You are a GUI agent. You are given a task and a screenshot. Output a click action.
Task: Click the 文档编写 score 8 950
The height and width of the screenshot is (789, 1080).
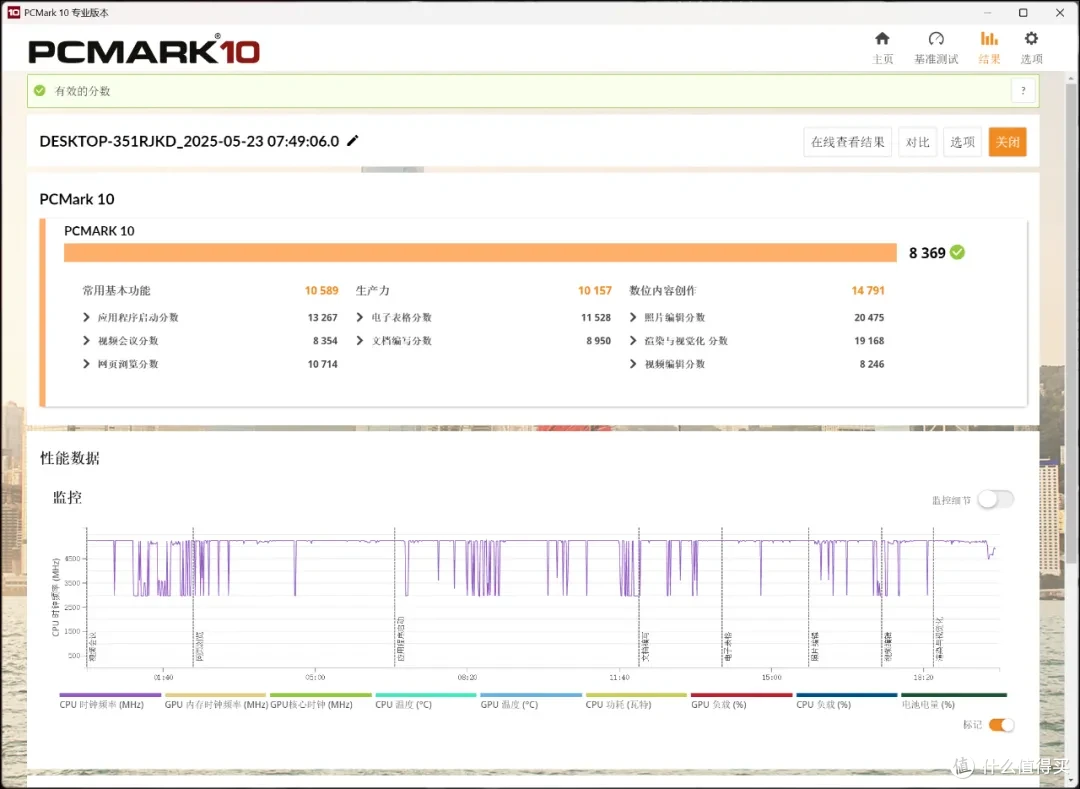[599, 341]
